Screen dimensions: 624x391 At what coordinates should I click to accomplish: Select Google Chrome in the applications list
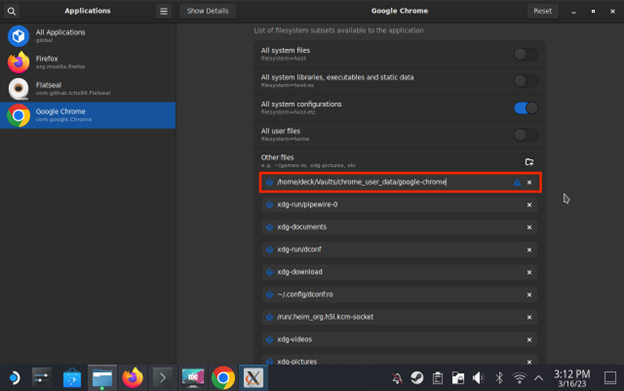[88, 115]
